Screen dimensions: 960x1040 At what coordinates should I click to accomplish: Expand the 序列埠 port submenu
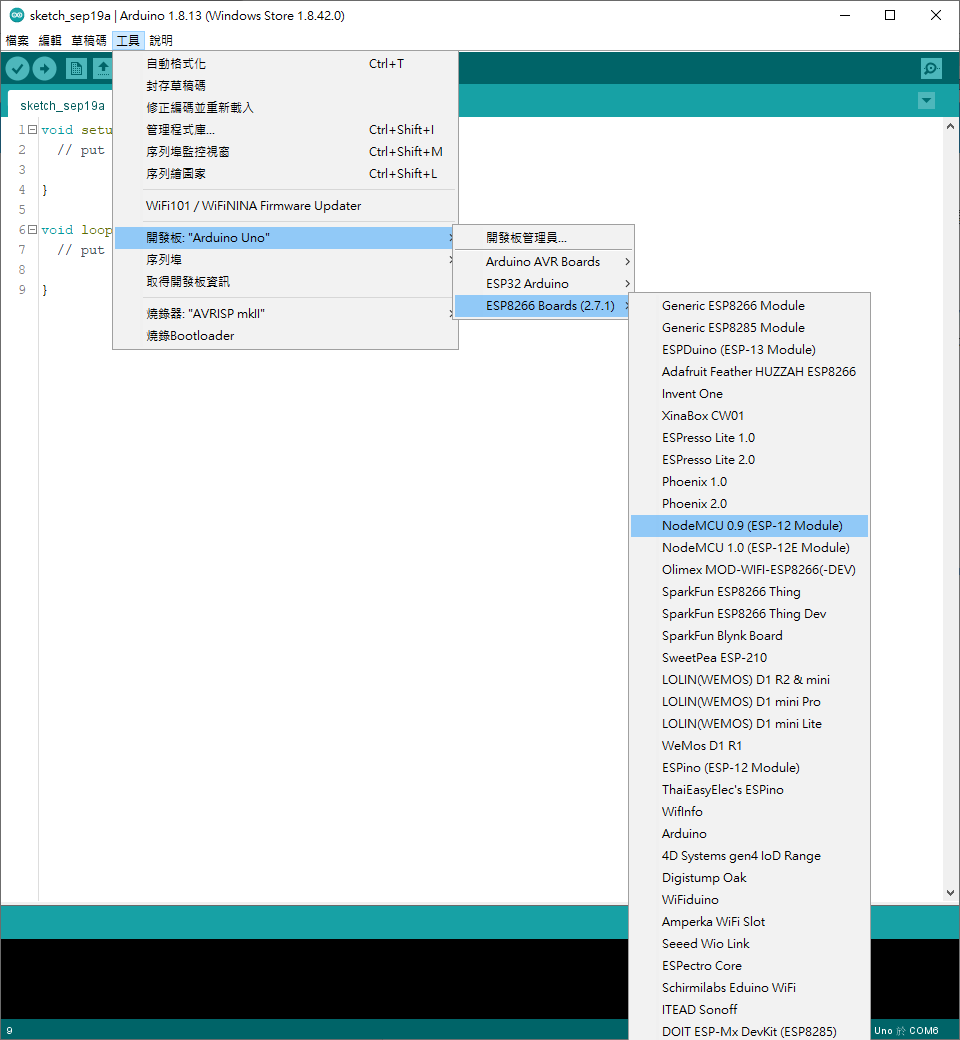[x=285, y=259]
